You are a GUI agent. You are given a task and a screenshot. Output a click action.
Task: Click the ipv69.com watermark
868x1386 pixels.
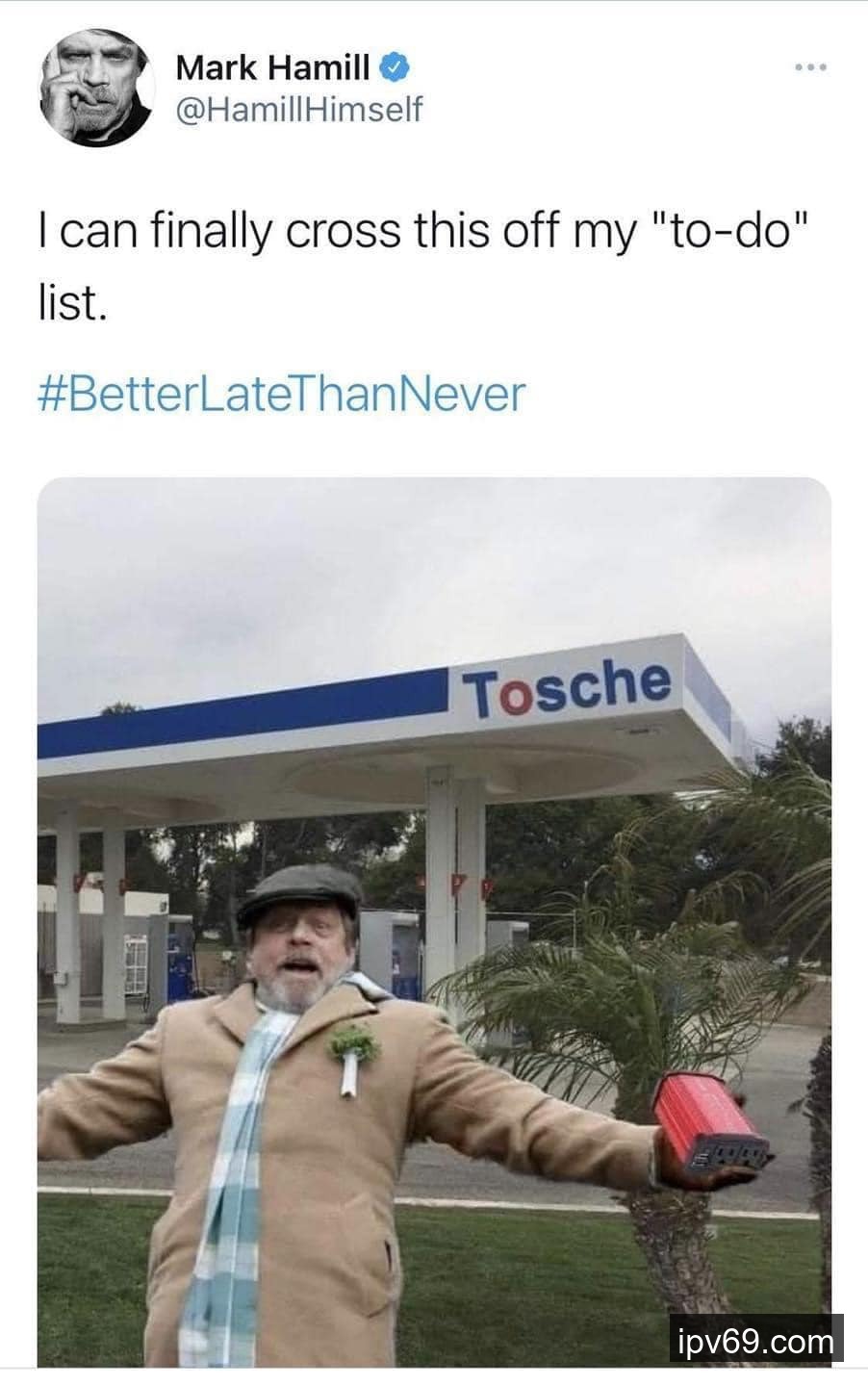tap(756, 1340)
